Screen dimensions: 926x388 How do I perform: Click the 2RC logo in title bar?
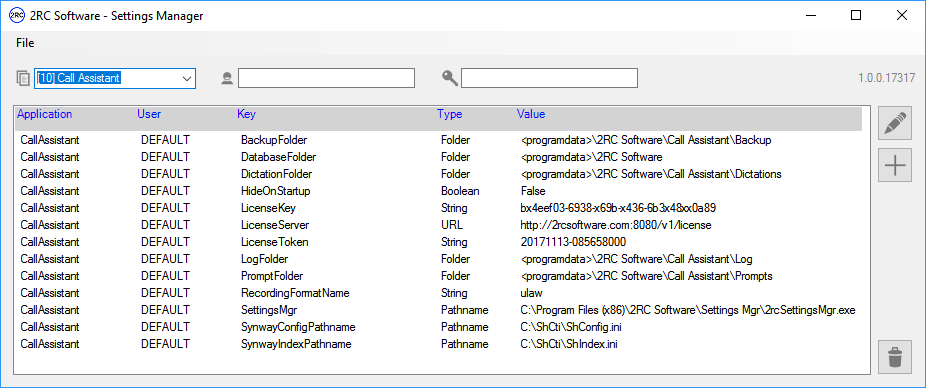[x=17, y=16]
